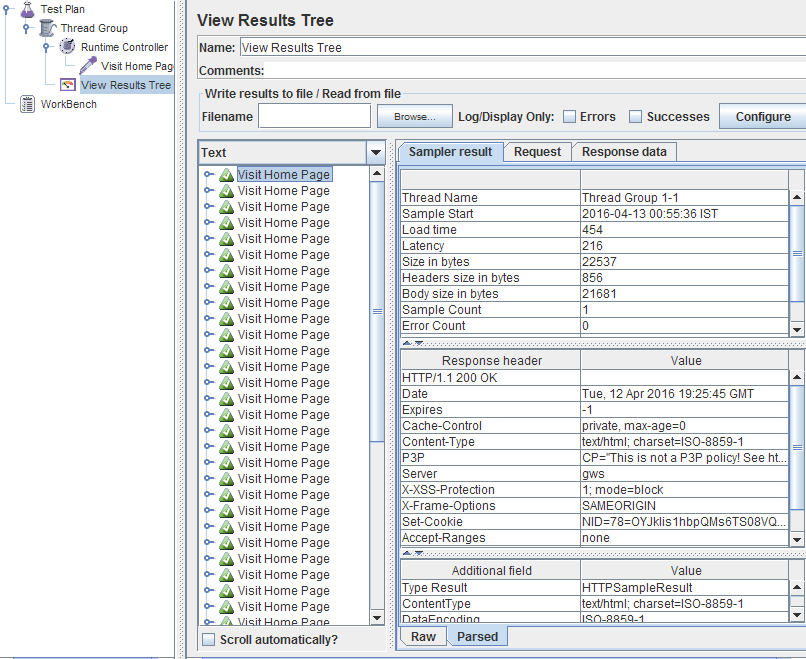The height and width of the screenshot is (659, 806).
Task: Select the Raw view tab
Action: 423,636
